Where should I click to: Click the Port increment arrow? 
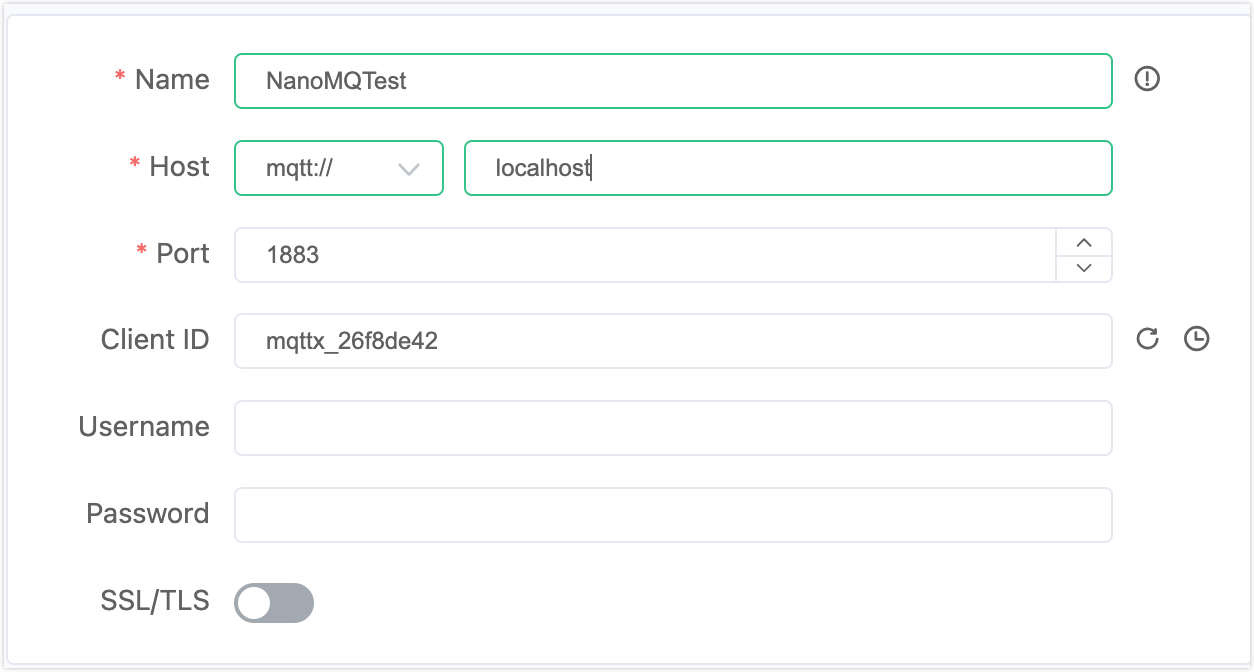coord(1084,241)
